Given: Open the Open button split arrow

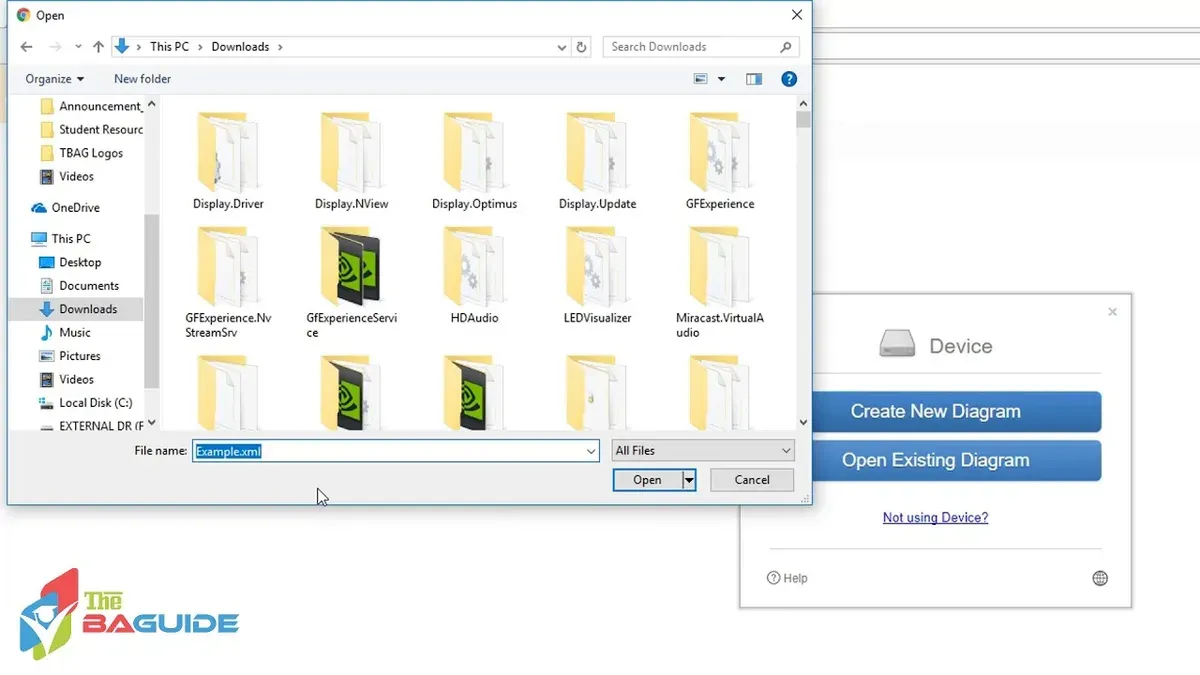Looking at the screenshot, I should click(689, 480).
